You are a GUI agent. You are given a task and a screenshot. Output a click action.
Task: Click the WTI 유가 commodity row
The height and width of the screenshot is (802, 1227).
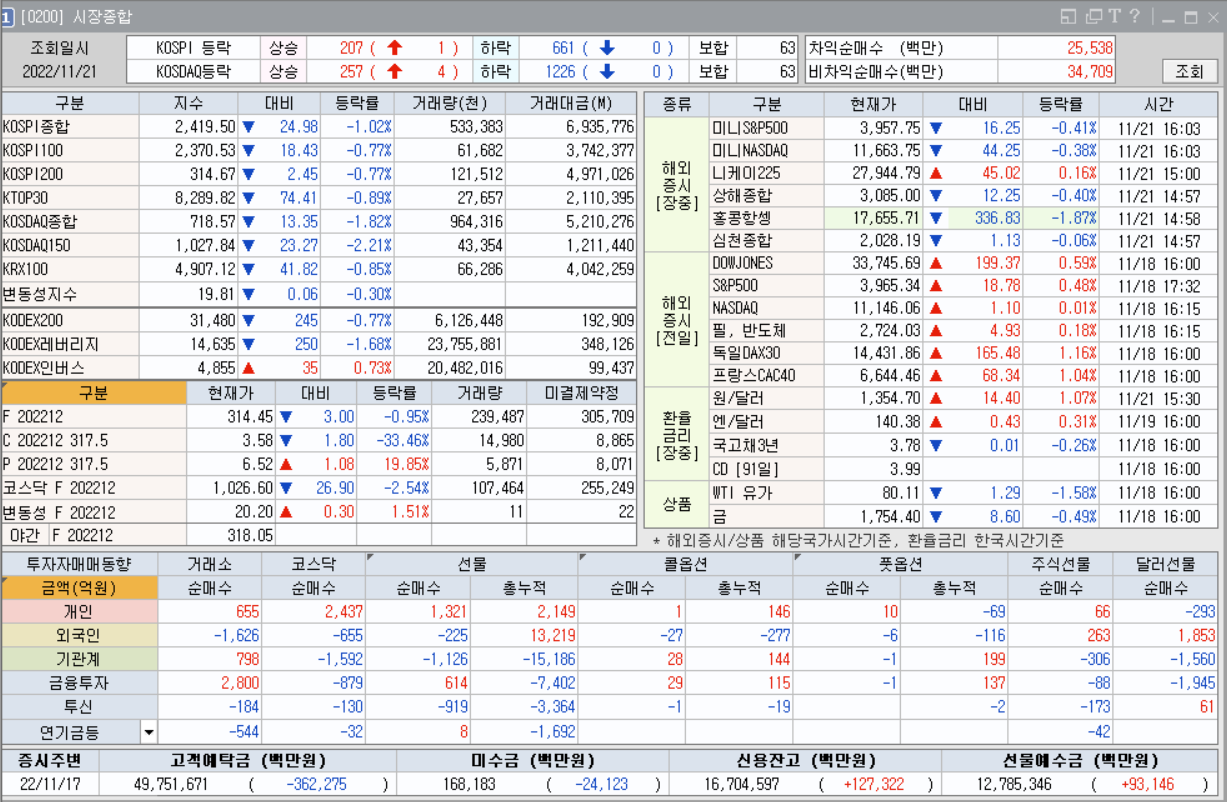[765, 493]
